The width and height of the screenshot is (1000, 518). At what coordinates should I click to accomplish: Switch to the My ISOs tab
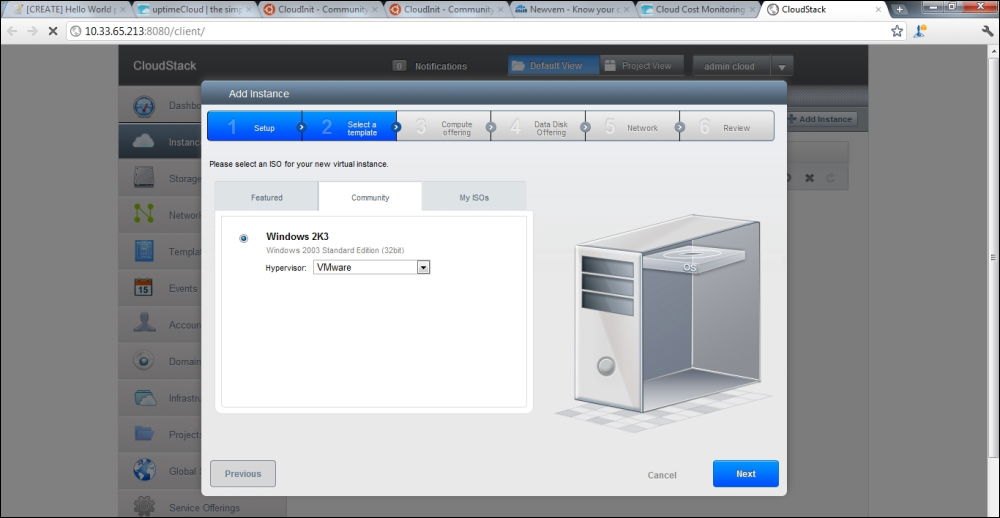click(474, 197)
